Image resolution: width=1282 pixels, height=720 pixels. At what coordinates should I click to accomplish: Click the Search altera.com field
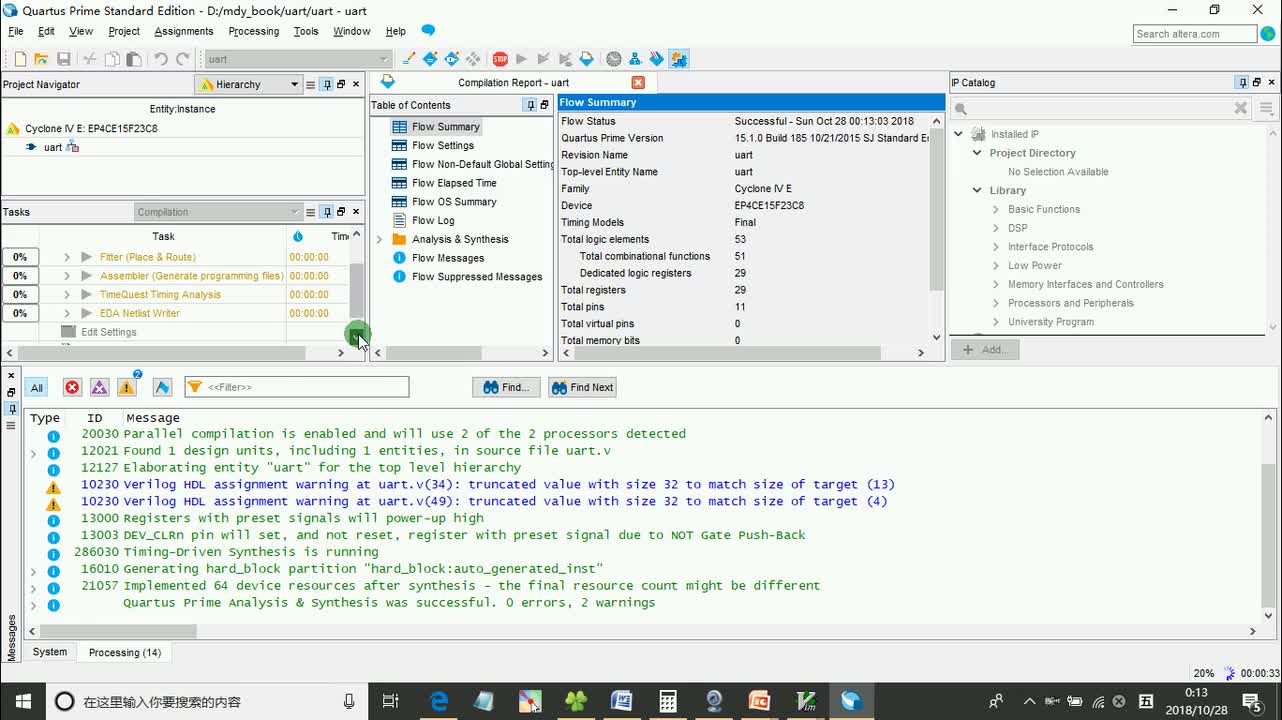coord(1195,34)
